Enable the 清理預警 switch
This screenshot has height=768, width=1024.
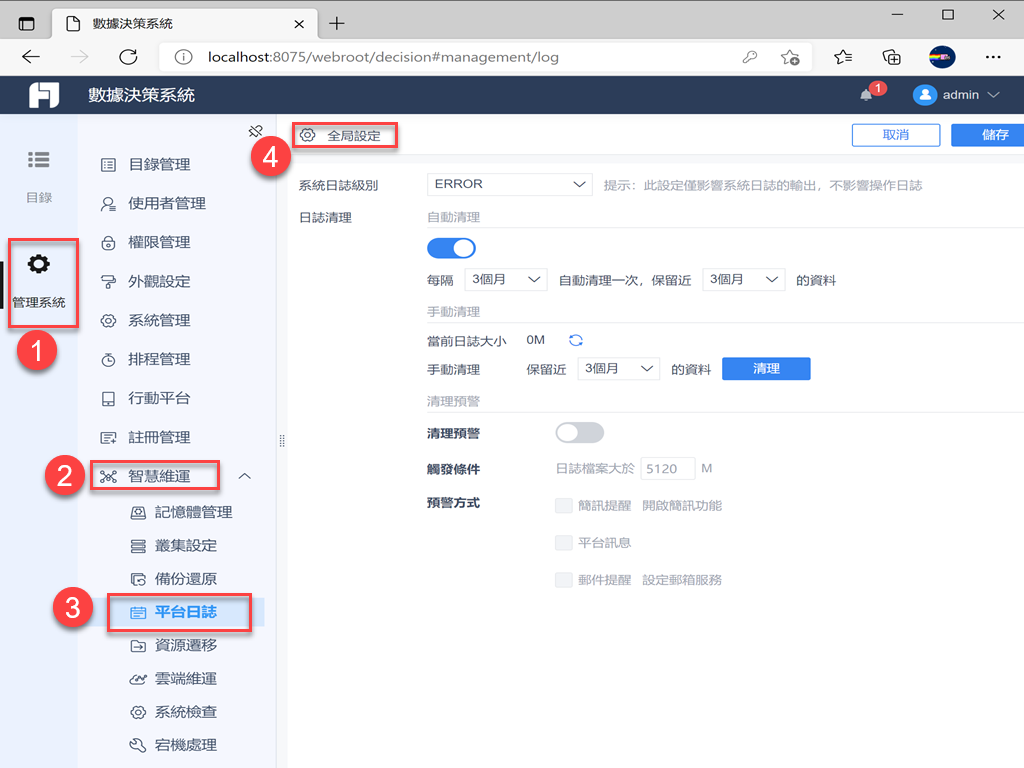click(x=579, y=430)
